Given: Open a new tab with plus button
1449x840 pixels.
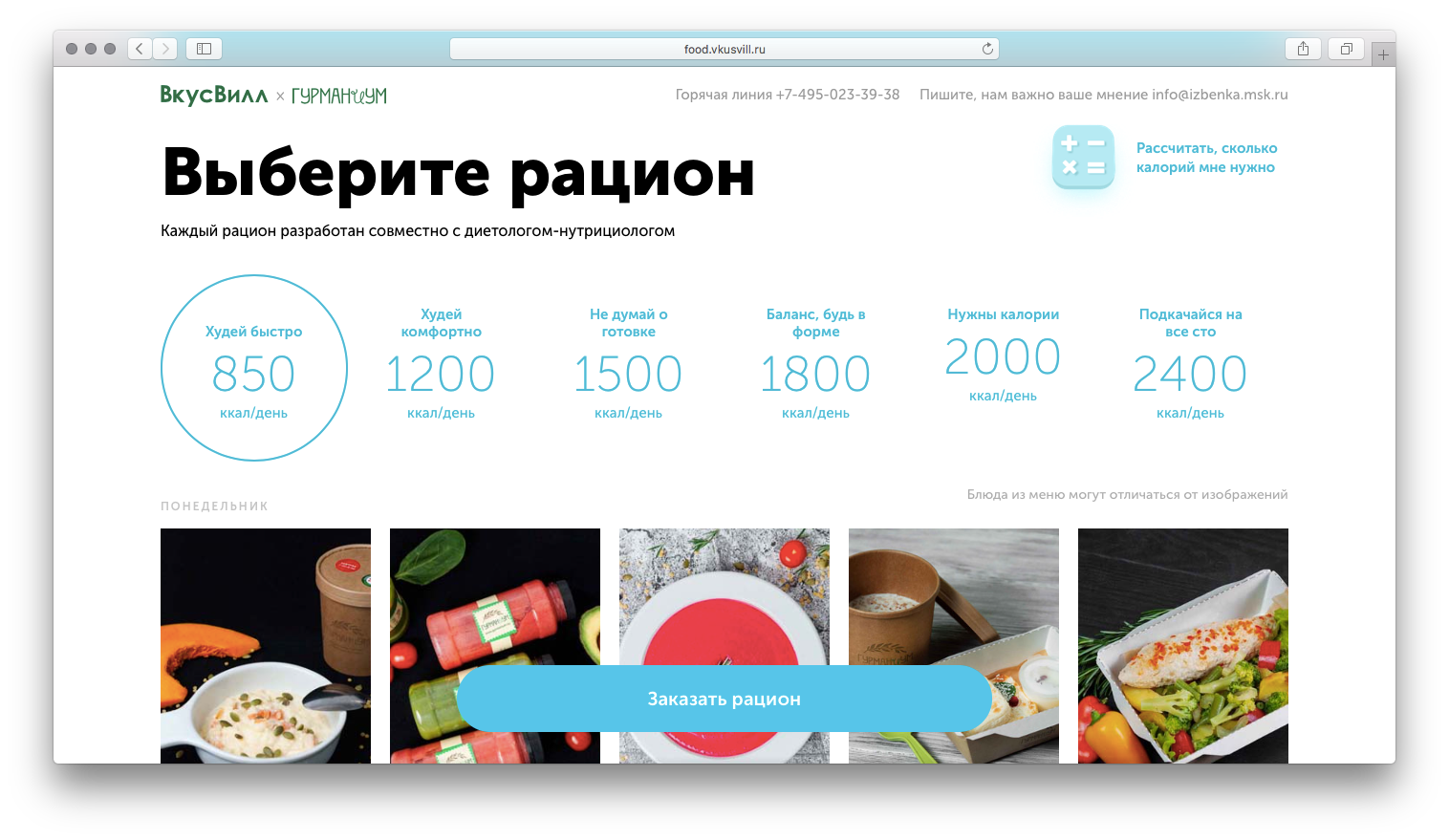Looking at the screenshot, I should point(1383,54).
